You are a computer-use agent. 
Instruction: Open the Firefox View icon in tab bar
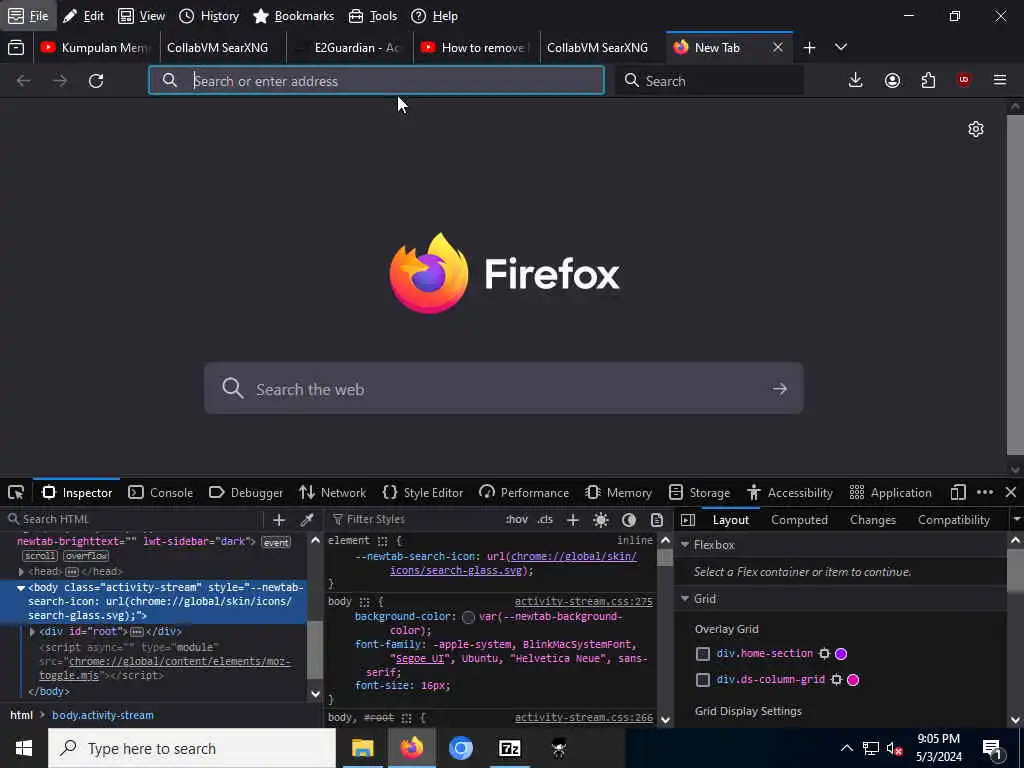[x=16, y=48]
